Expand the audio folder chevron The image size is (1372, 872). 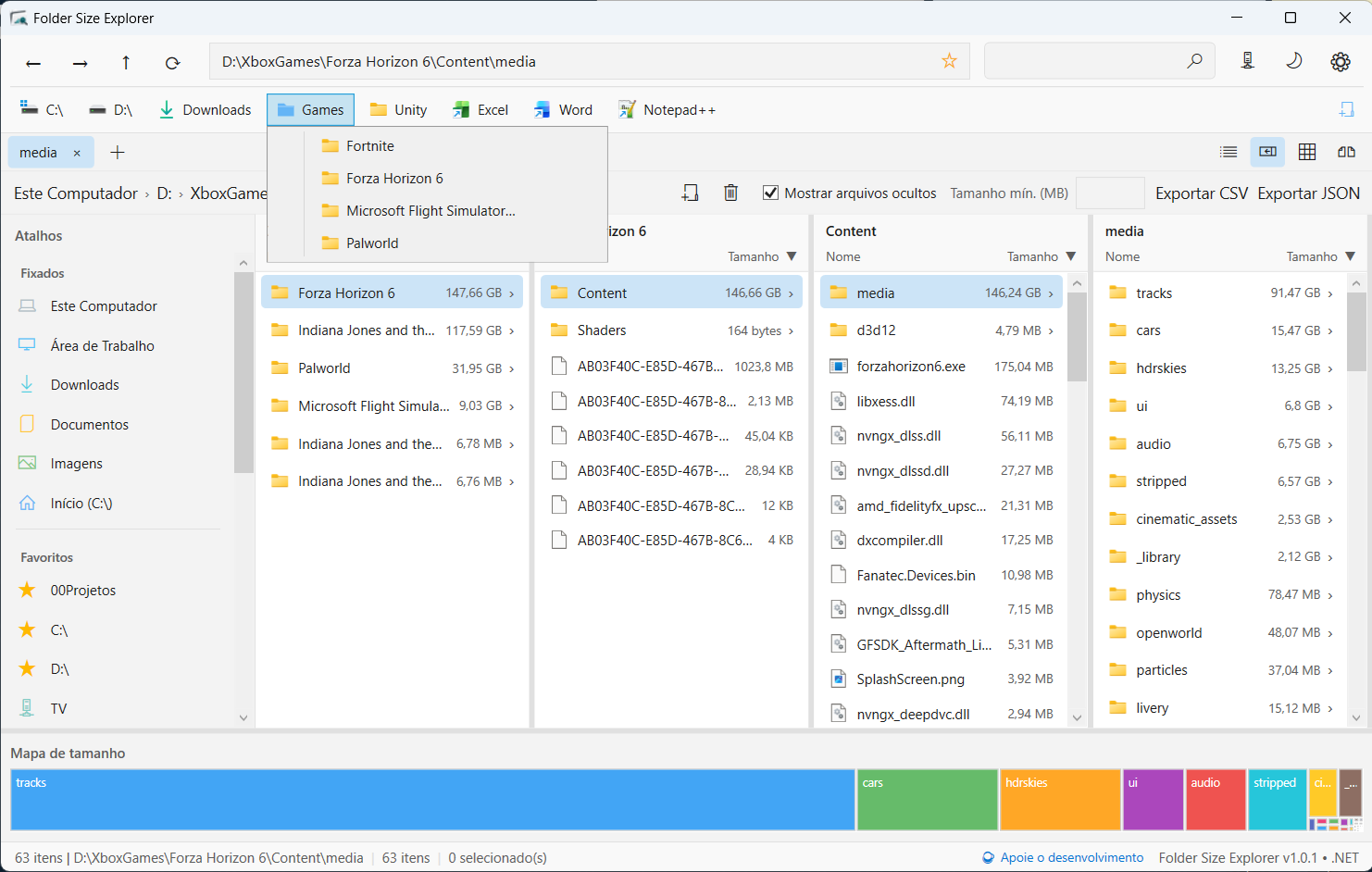(1330, 444)
